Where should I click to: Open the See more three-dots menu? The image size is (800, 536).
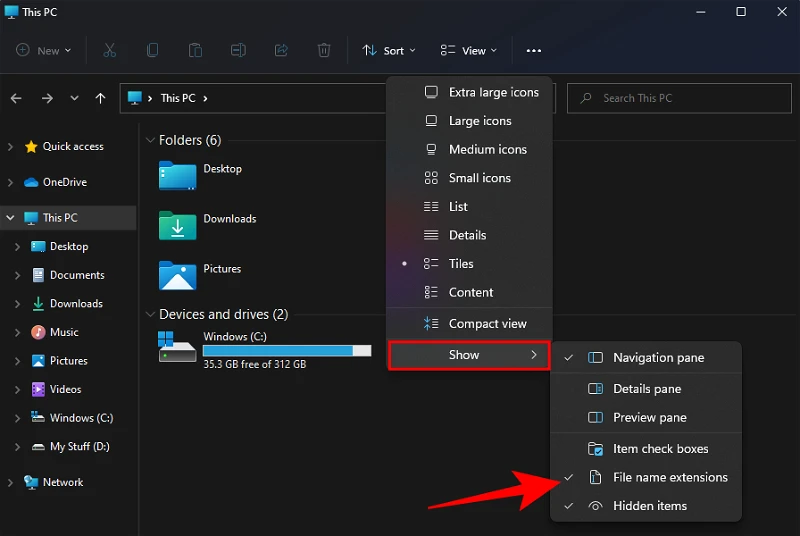(534, 50)
